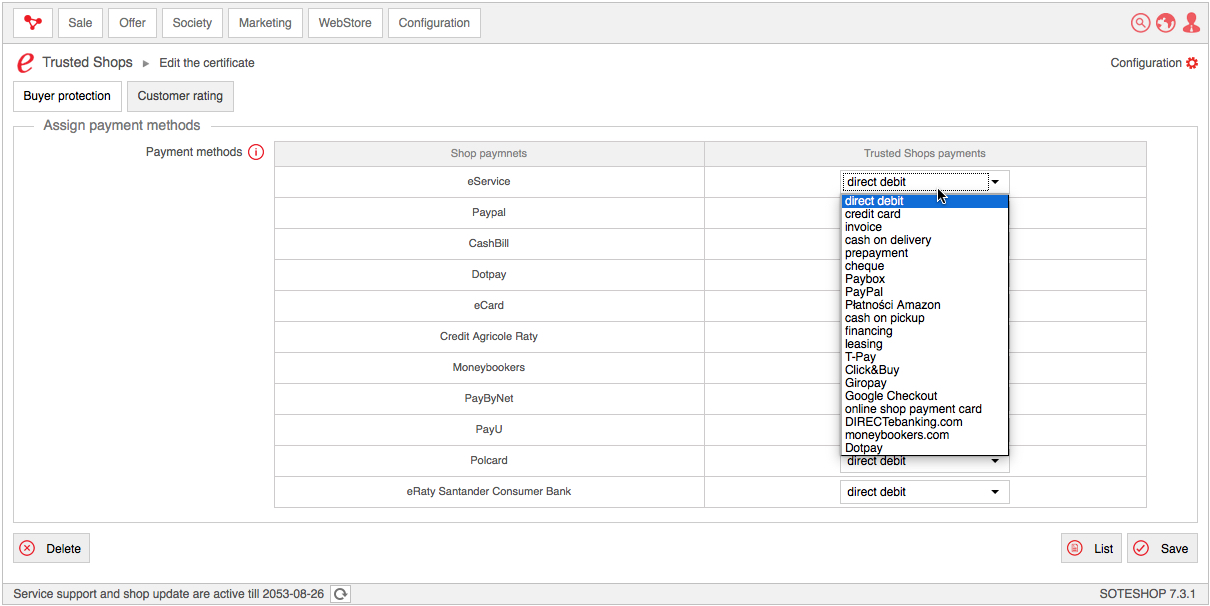This screenshot has width=1210, height=606.
Task: Select Dotpay option in dropdown list
Action: coord(925,448)
